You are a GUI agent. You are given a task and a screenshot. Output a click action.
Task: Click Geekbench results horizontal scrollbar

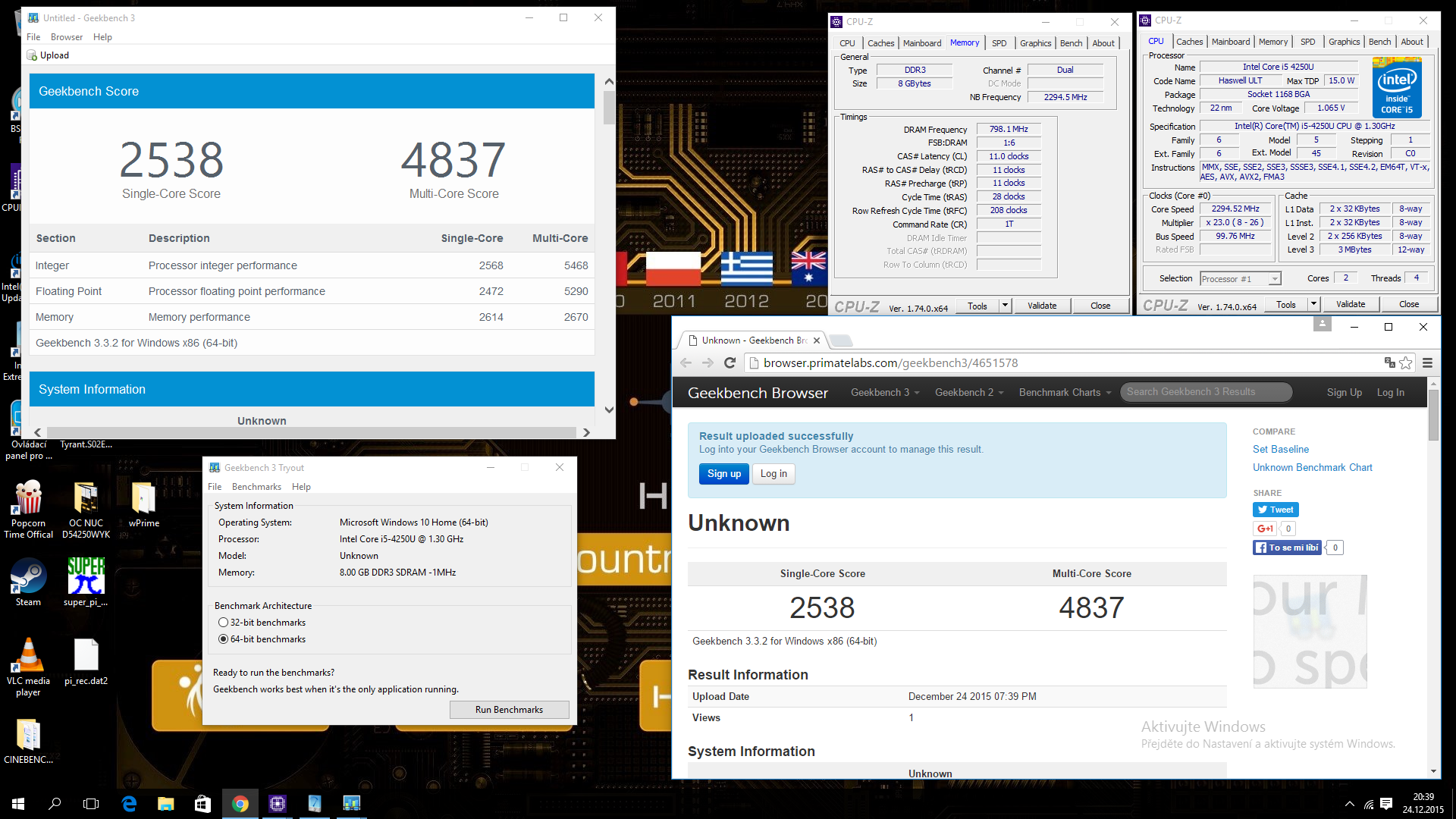(x=312, y=432)
